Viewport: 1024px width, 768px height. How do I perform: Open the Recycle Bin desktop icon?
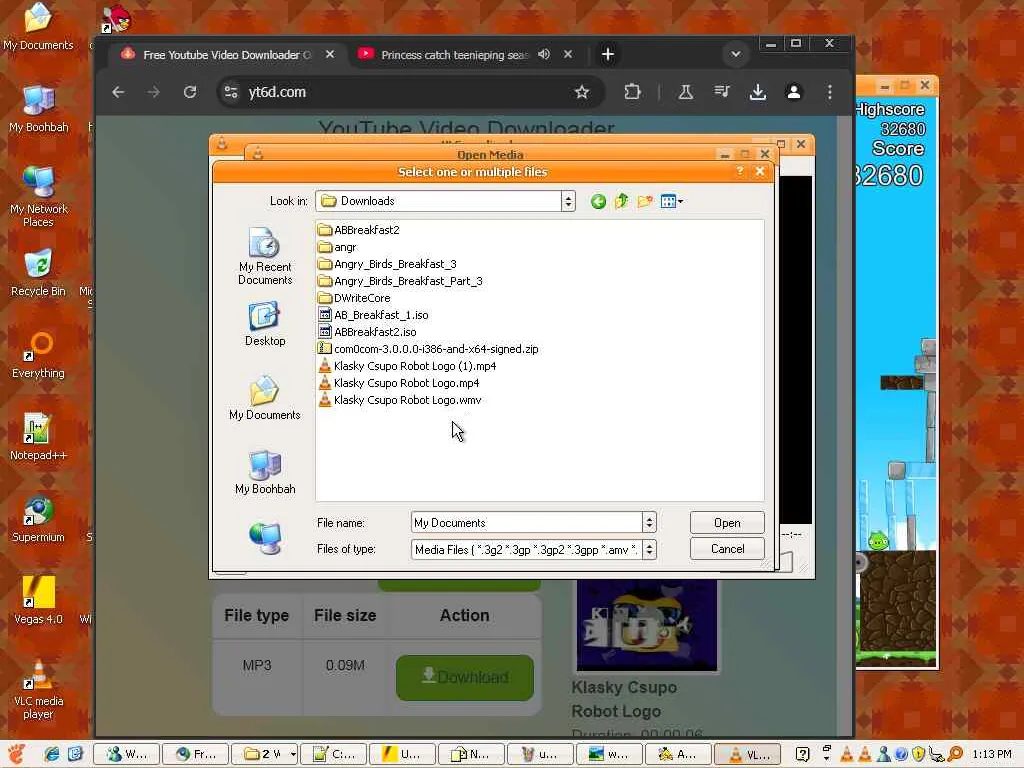pos(39,272)
